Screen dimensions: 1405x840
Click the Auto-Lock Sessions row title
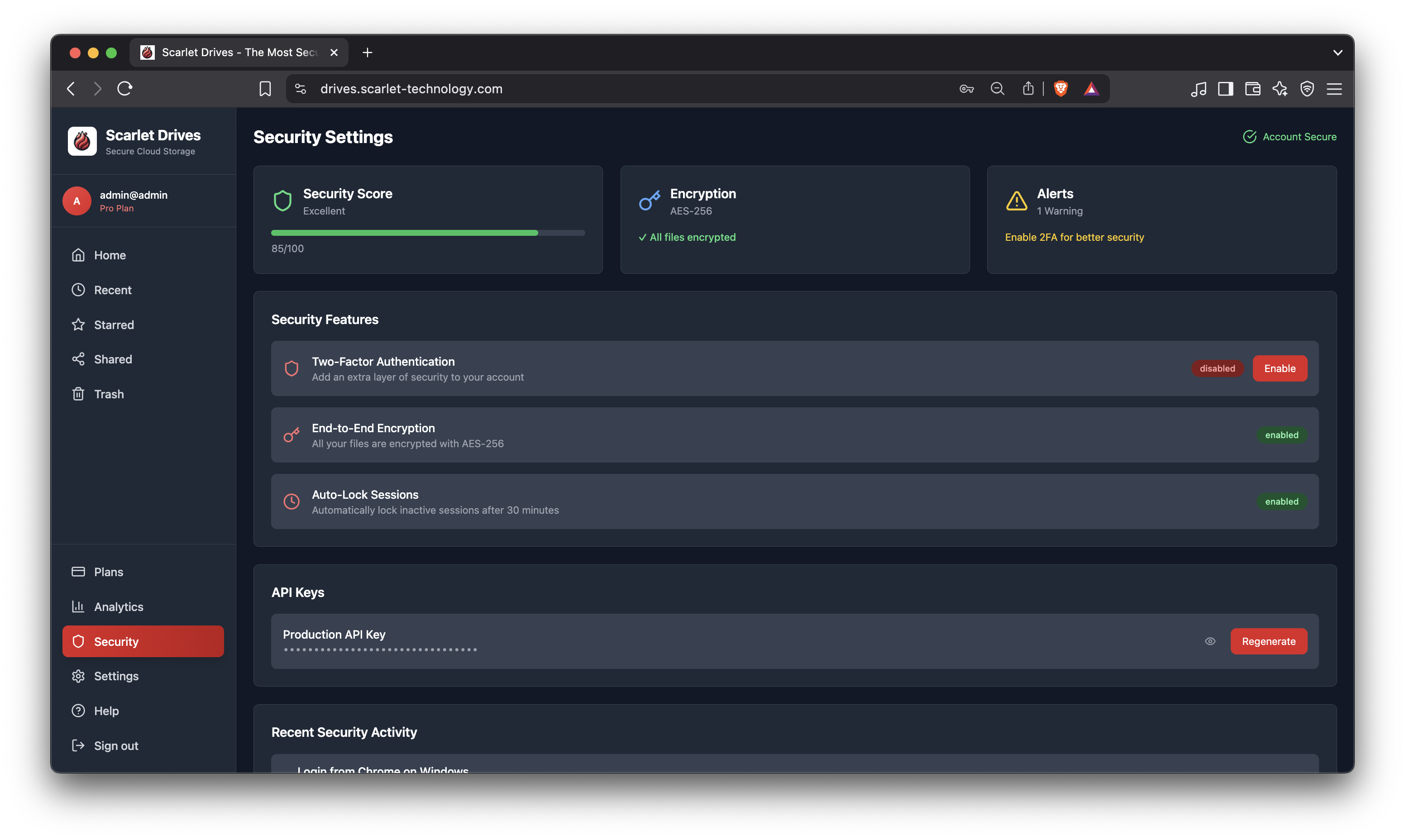pos(365,495)
